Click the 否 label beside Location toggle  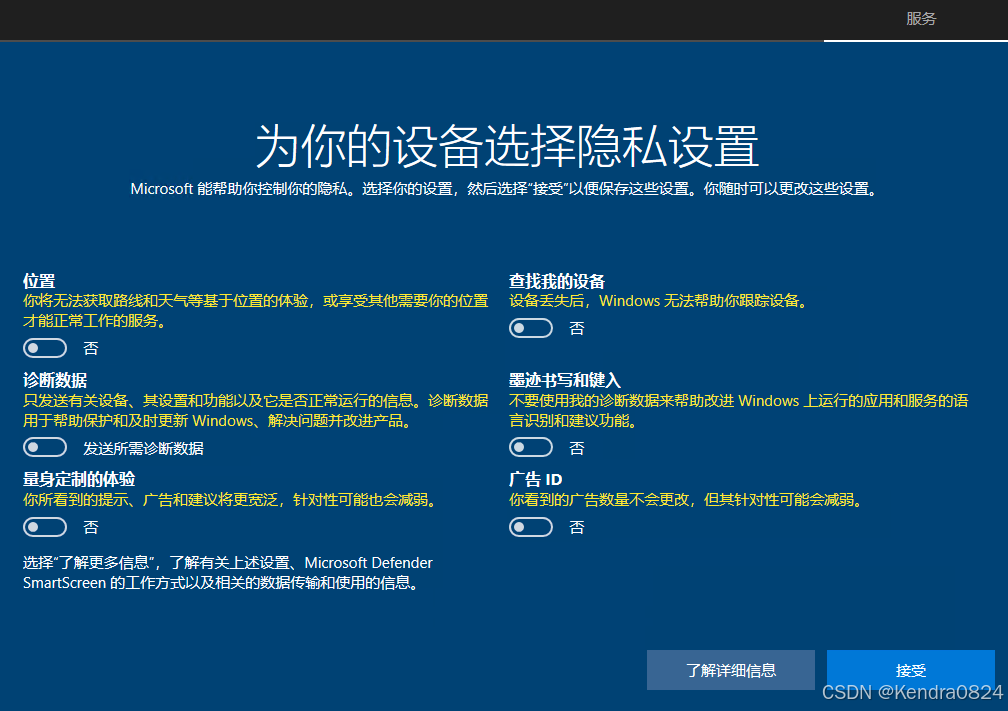tap(91, 347)
